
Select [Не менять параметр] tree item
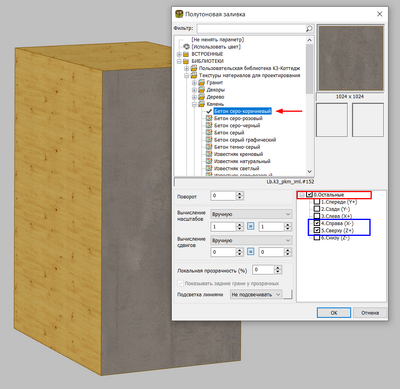218,40
